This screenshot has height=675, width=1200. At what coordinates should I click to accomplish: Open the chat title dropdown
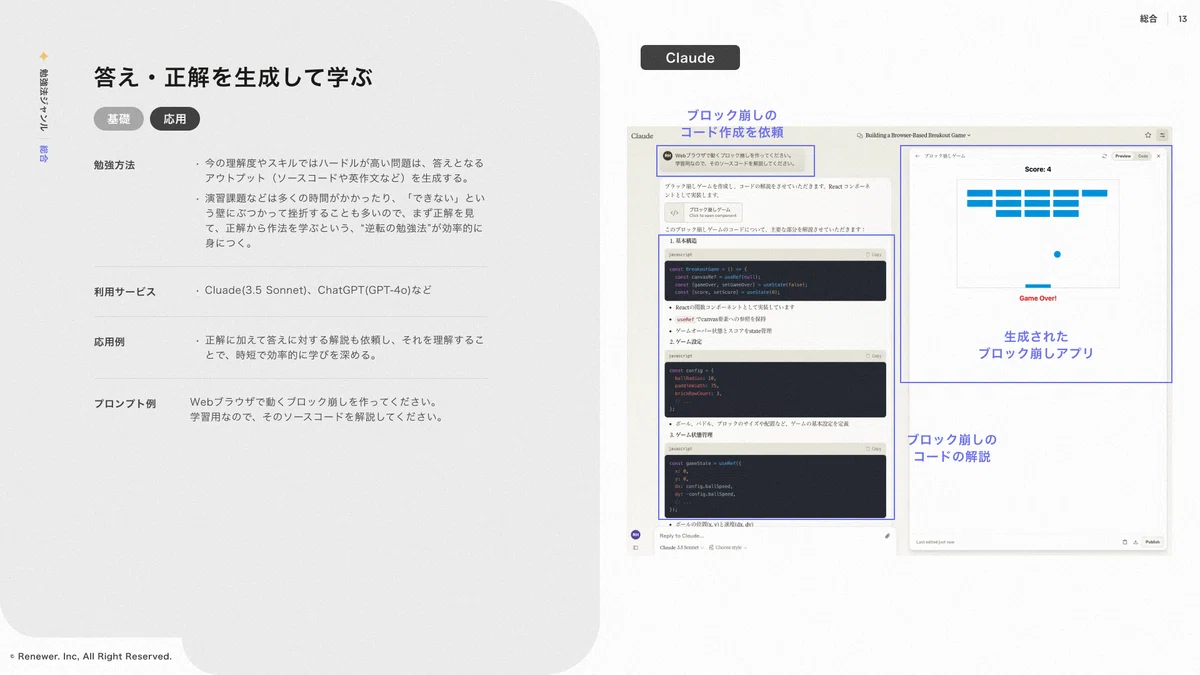(914, 135)
